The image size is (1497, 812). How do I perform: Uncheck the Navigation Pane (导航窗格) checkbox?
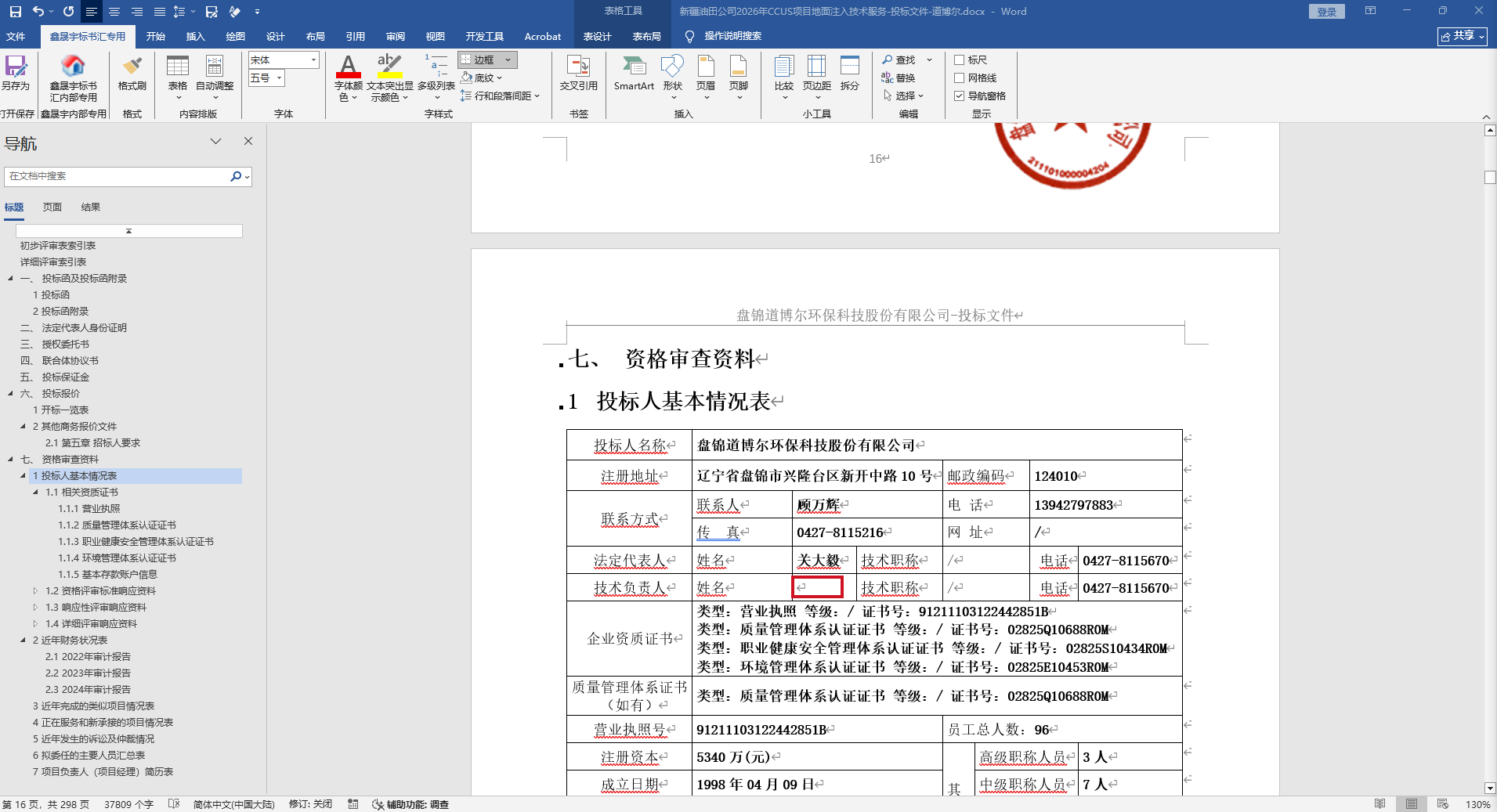point(959,96)
